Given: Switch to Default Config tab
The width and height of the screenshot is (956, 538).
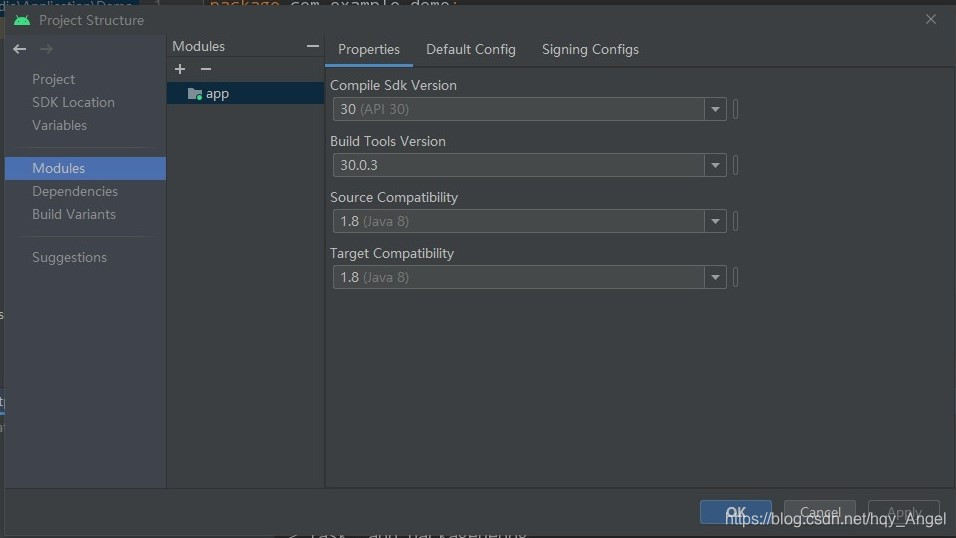Looking at the screenshot, I should (x=471, y=50).
